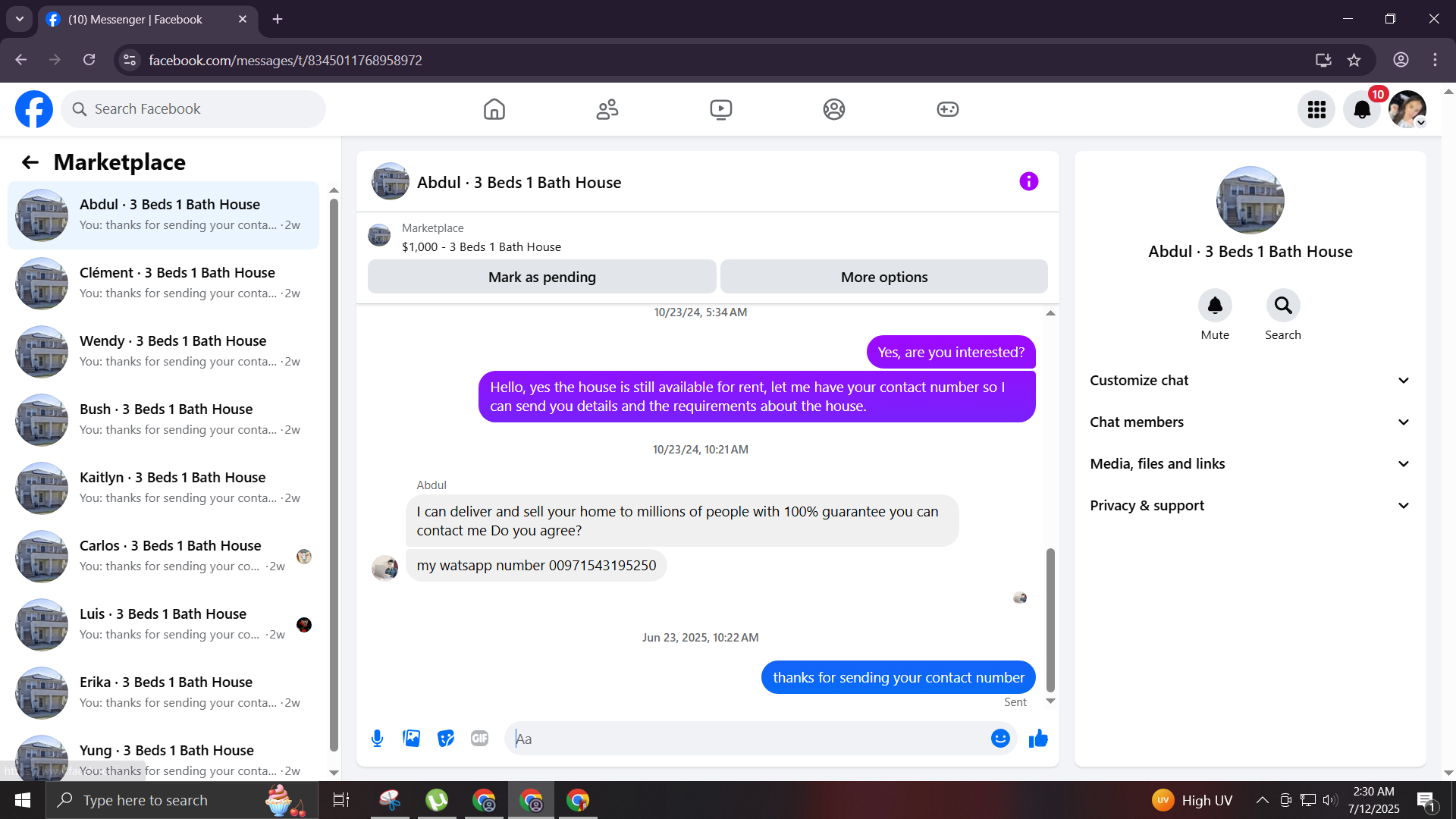The image size is (1456, 819).
Task: Click the More options button
Action: point(883,277)
